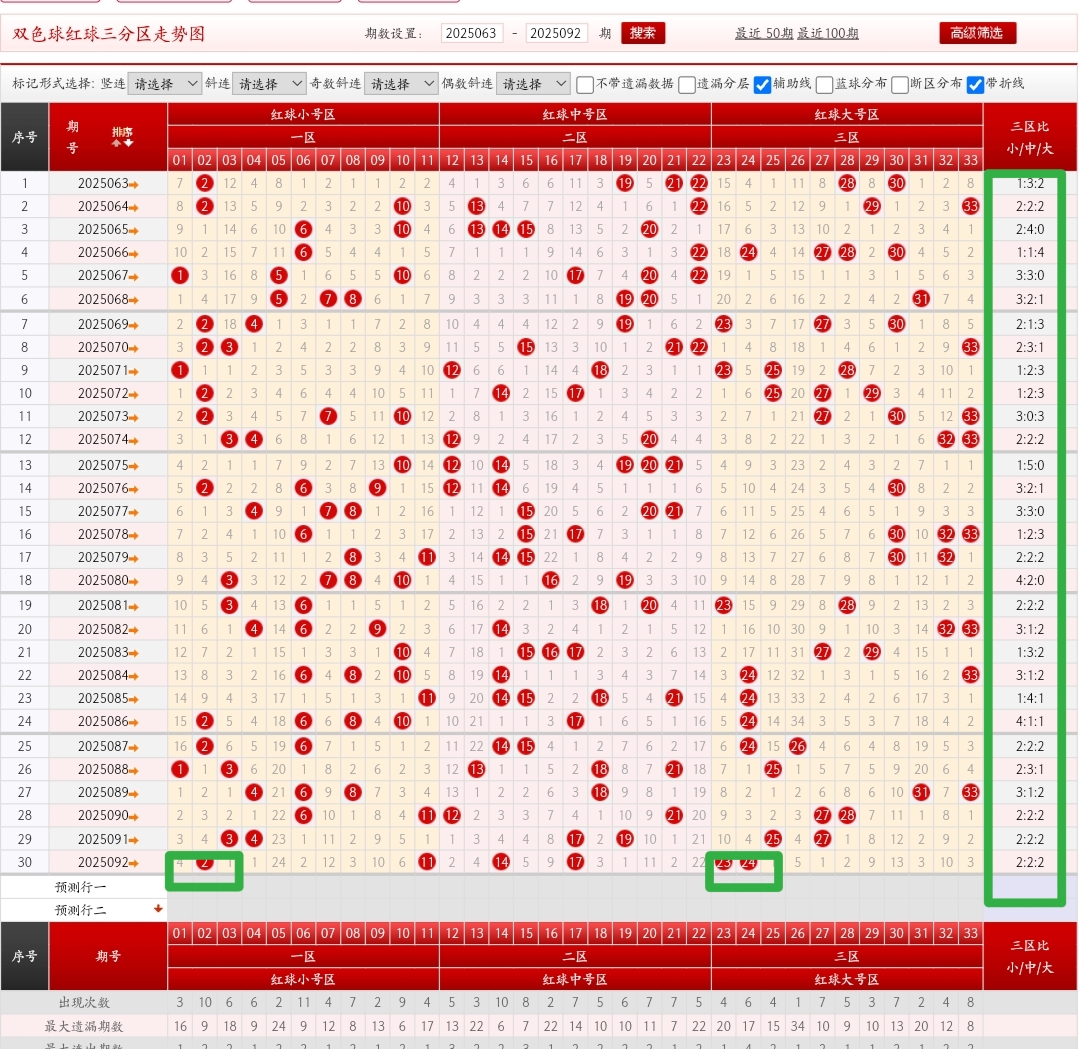Viewport: 1080px width, 1049px height.
Task: Uncheck the 辅助线 checkbox
Action: click(762, 84)
